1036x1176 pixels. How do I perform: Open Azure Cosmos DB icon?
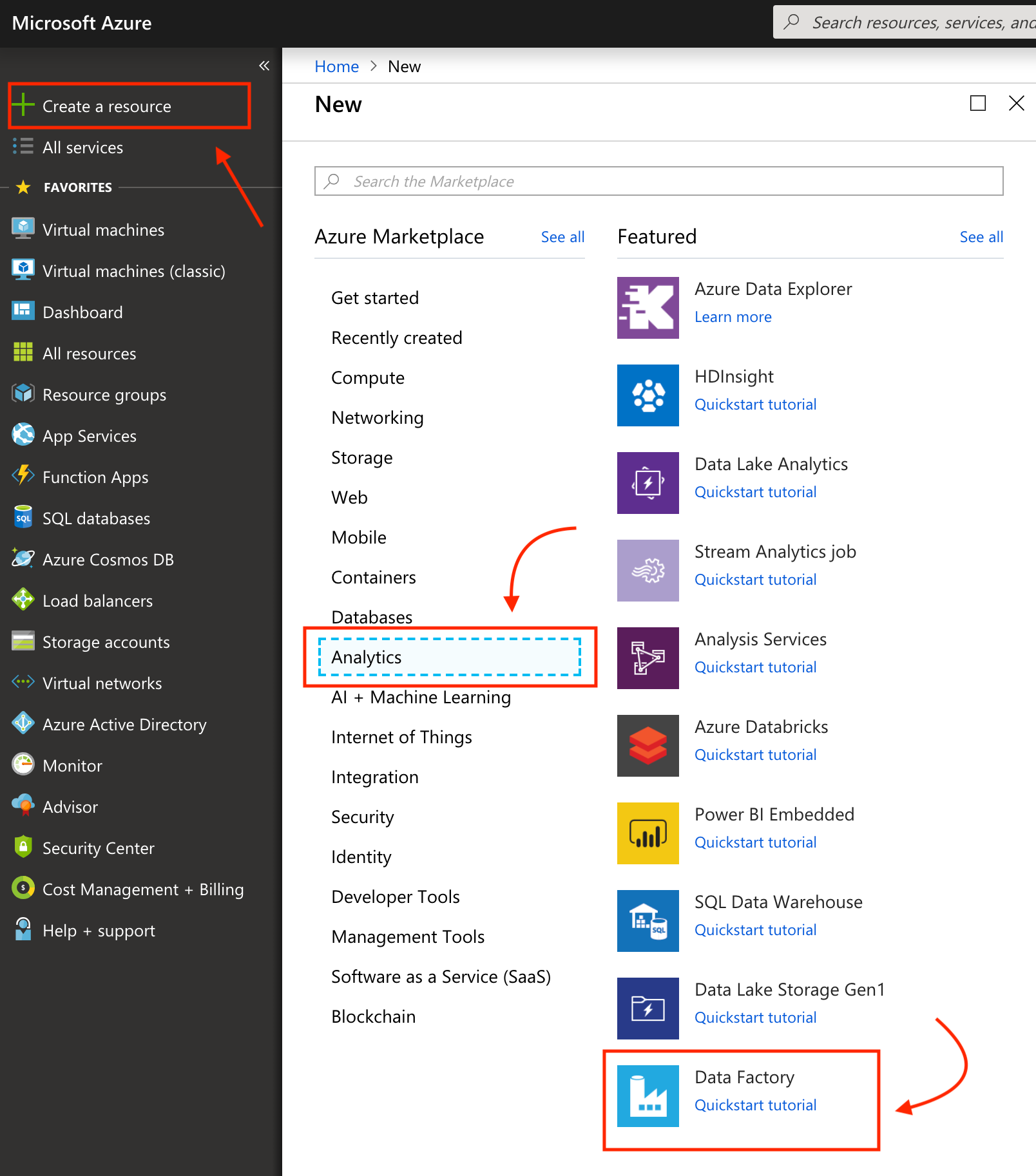coord(23,558)
